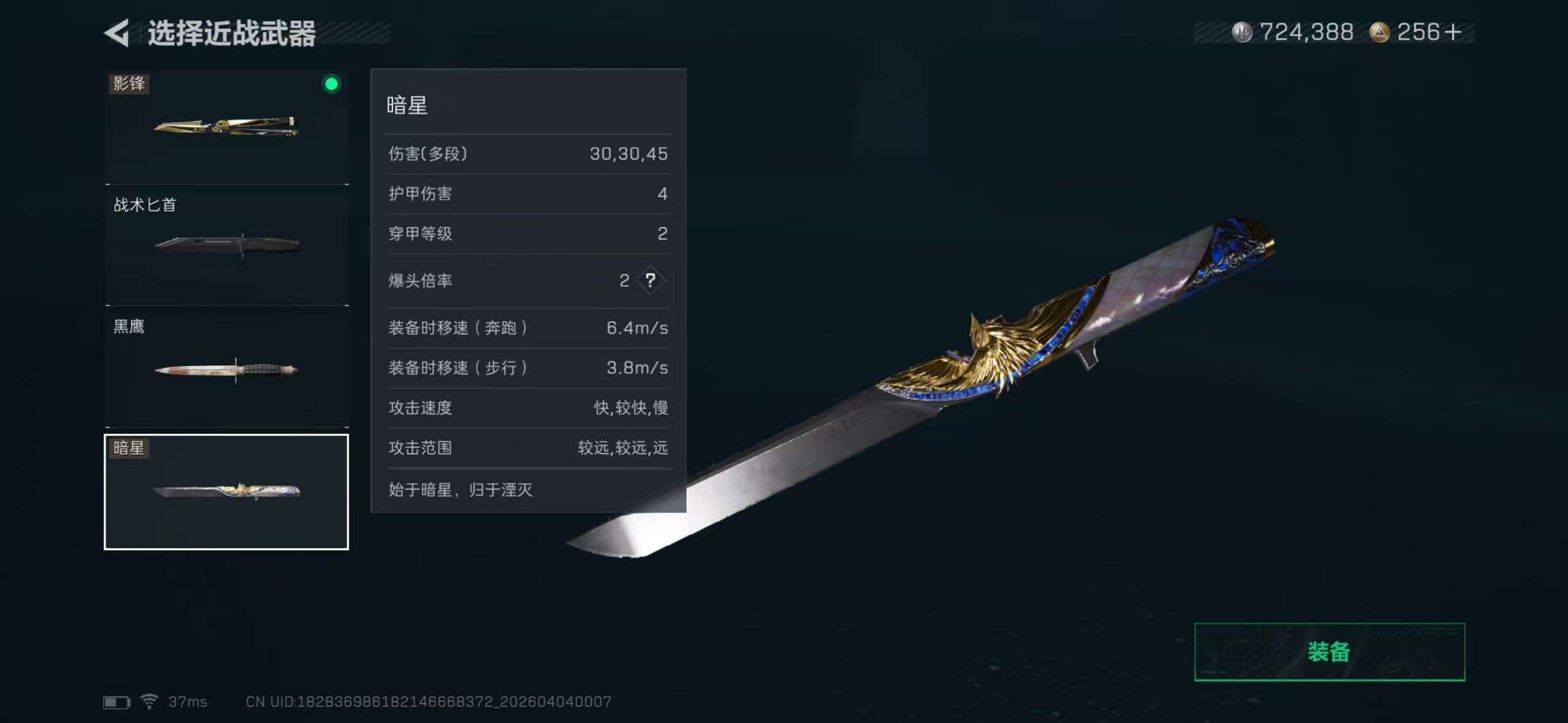Click the Wi-Fi signal icon
The width and height of the screenshot is (1568, 723).
point(149,701)
